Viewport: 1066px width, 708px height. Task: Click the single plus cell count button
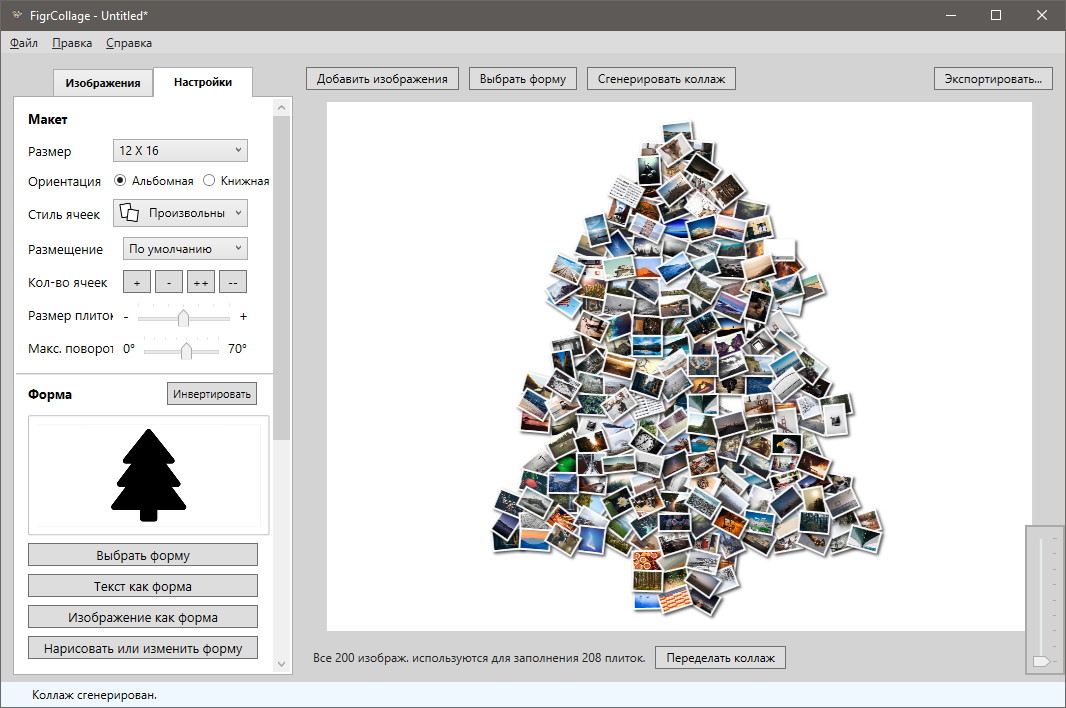point(136,283)
